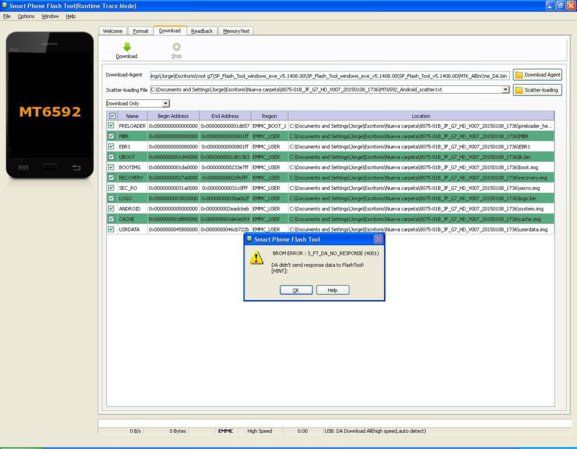
Task: Uncheck the LOGO partition checkbox
Action: point(111,198)
